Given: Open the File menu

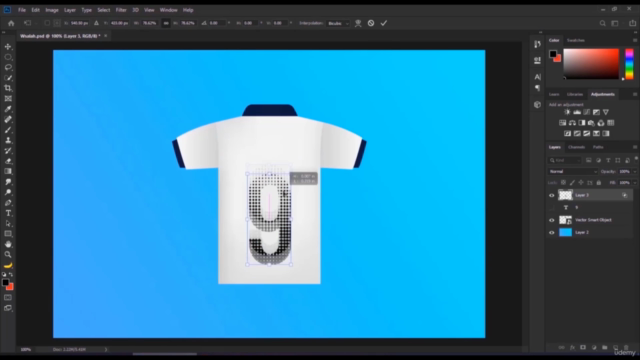Looking at the screenshot, I should coord(22,10).
